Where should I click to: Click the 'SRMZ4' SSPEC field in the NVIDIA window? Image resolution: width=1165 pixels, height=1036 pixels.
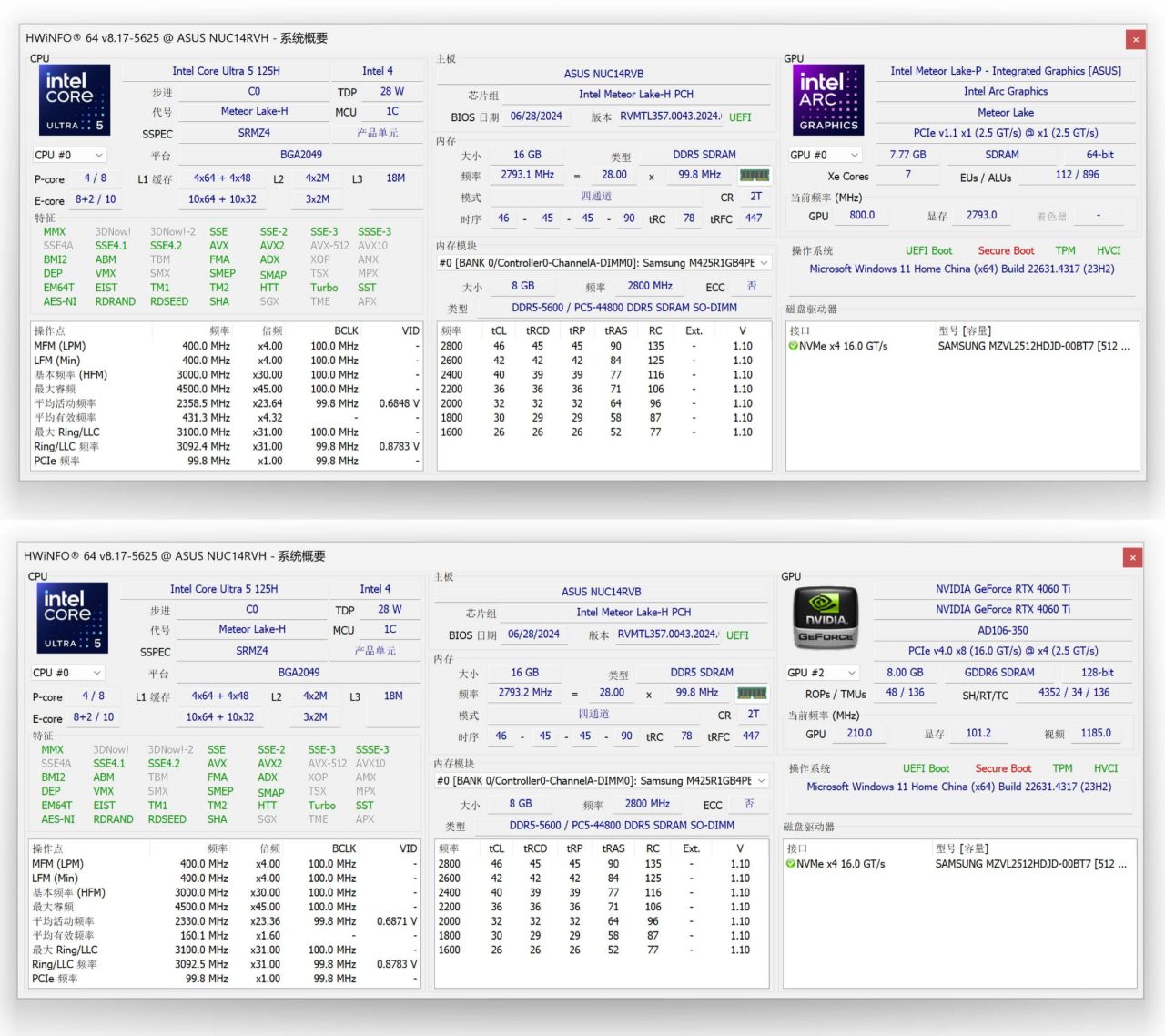pyautogui.click(x=251, y=651)
